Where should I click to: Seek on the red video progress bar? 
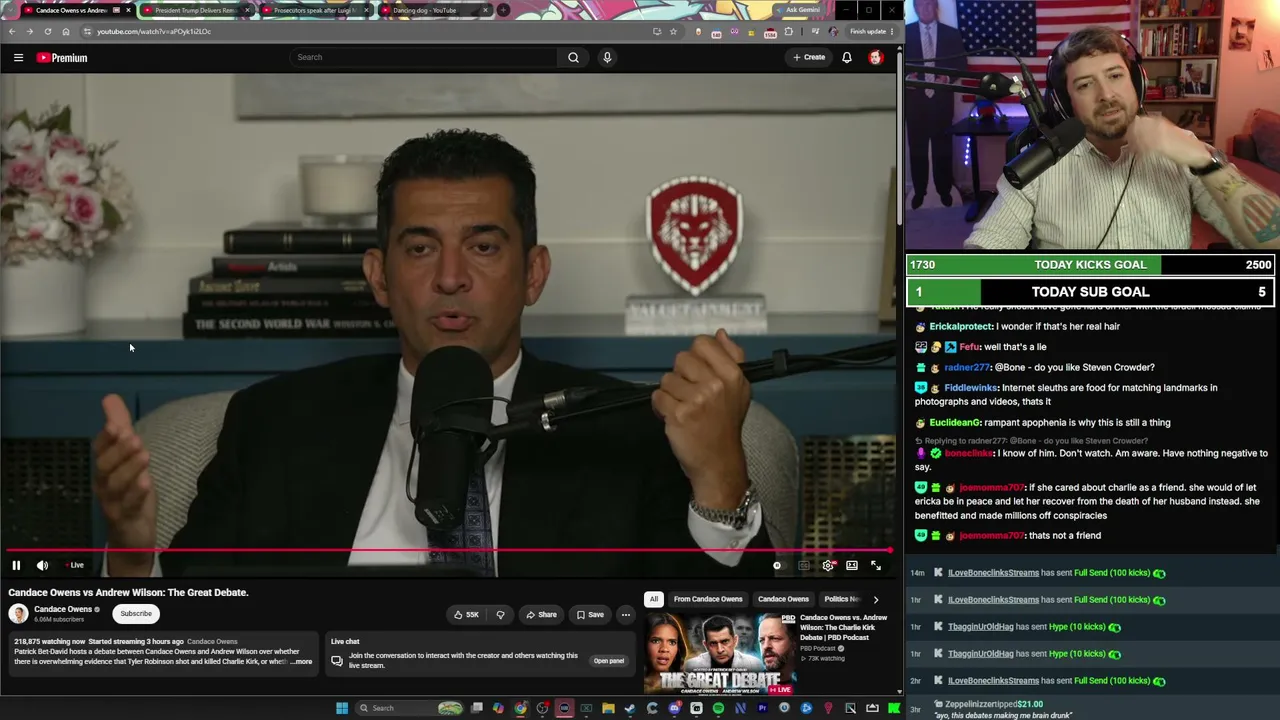[x=448, y=550]
